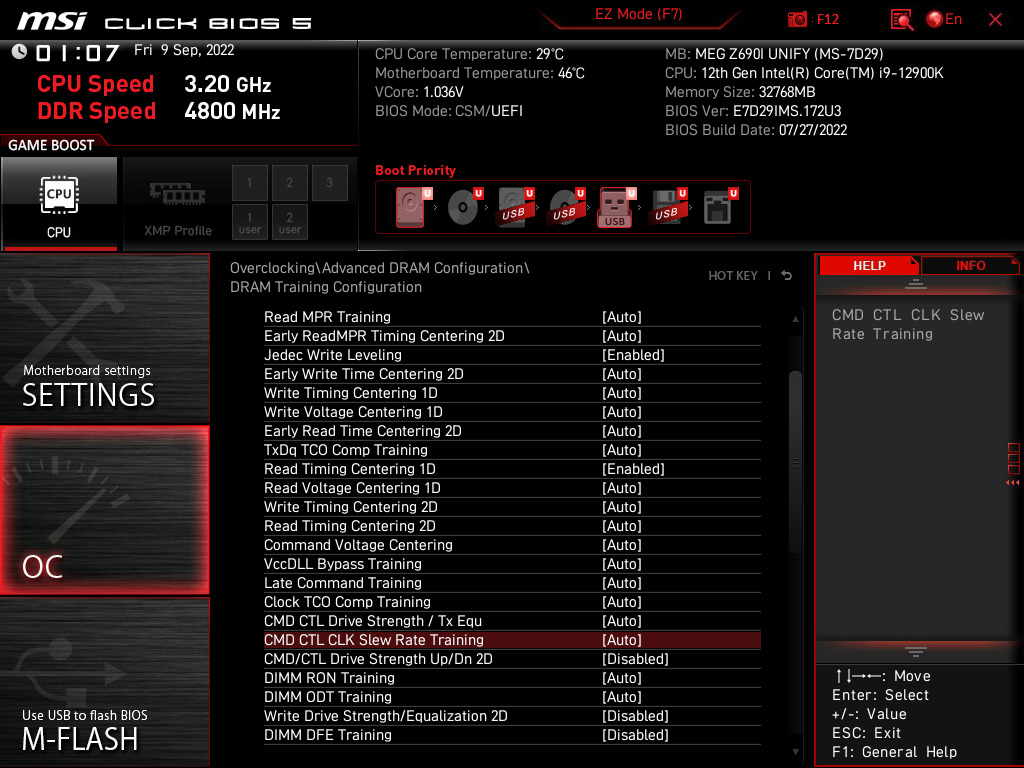Switch to EZ Mode (F7)
The image size is (1024, 768).
click(x=638, y=14)
